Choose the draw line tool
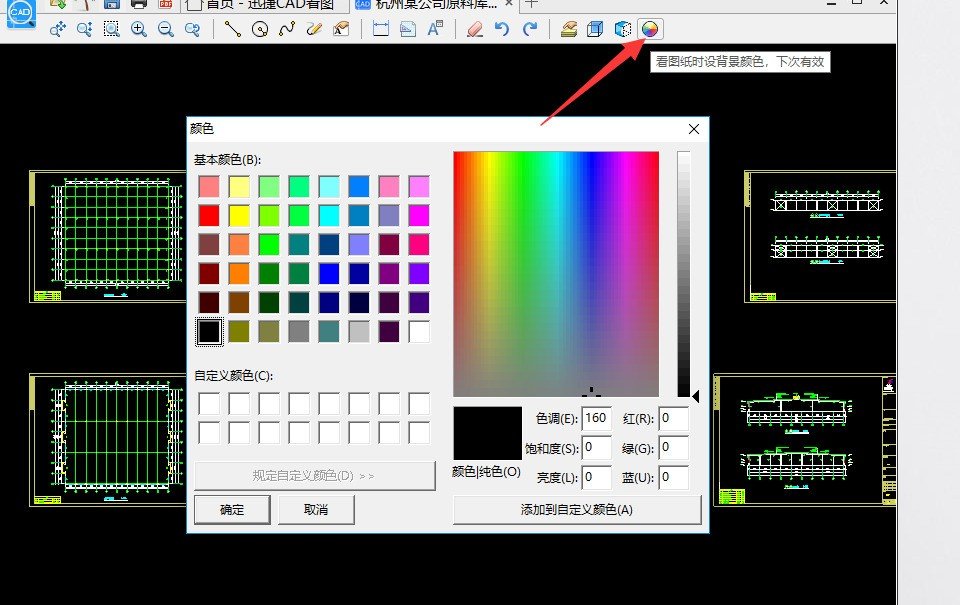This screenshot has height=605, width=960. tap(233, 29)
